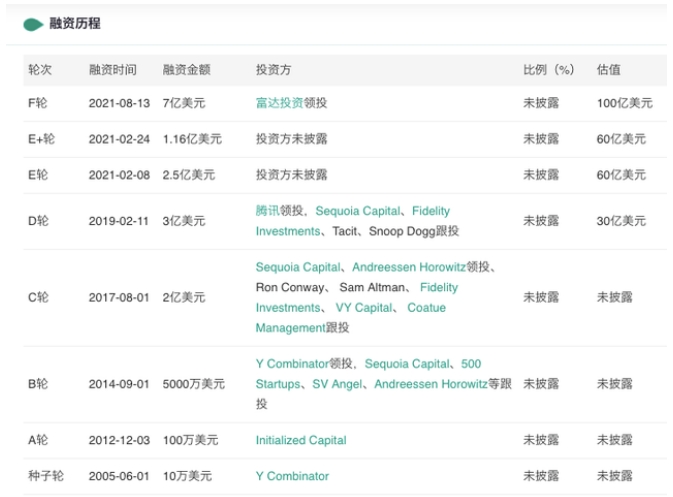Select the VY Capital investor link

pos(364,308)
